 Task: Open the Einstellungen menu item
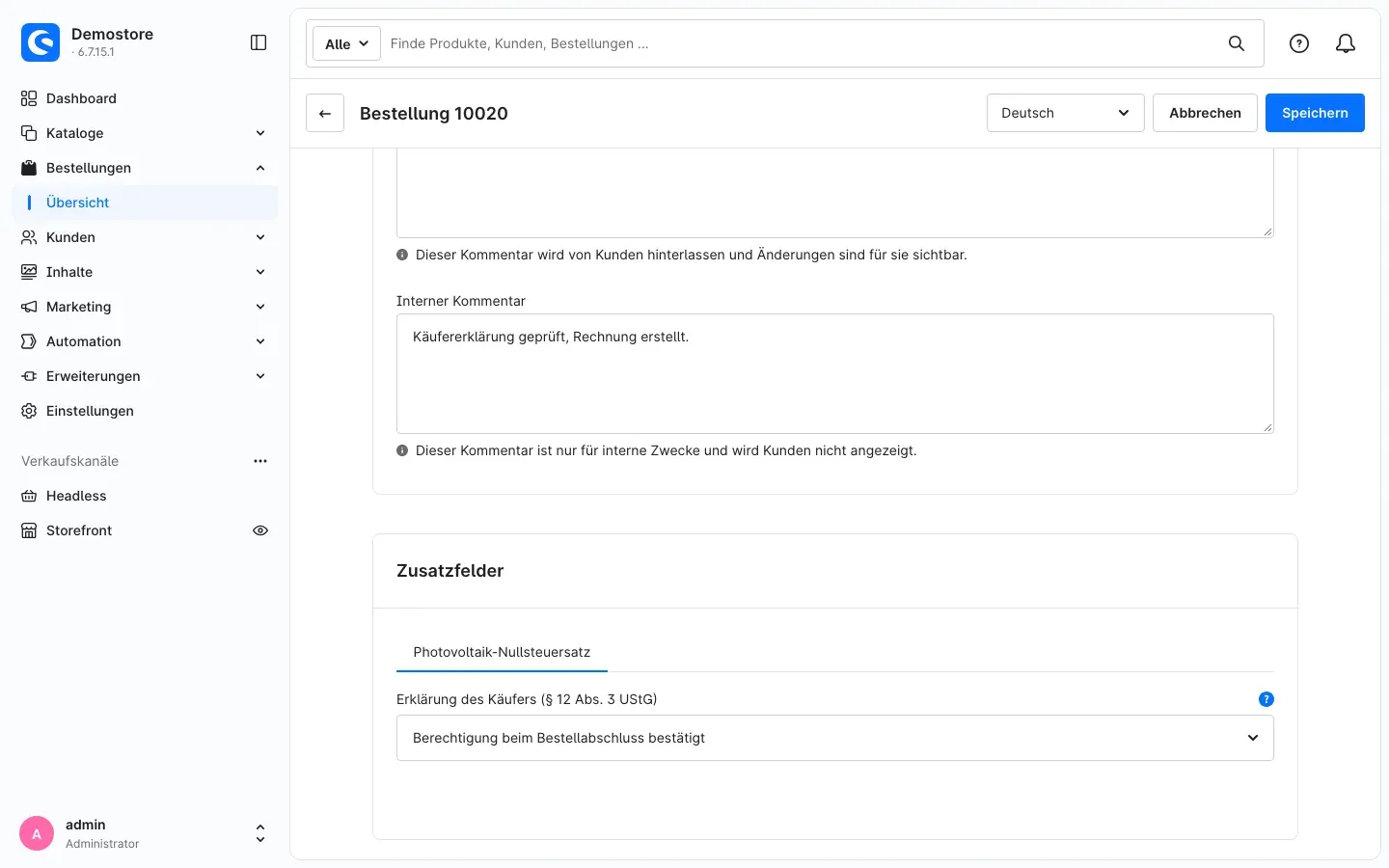point(145,411)
